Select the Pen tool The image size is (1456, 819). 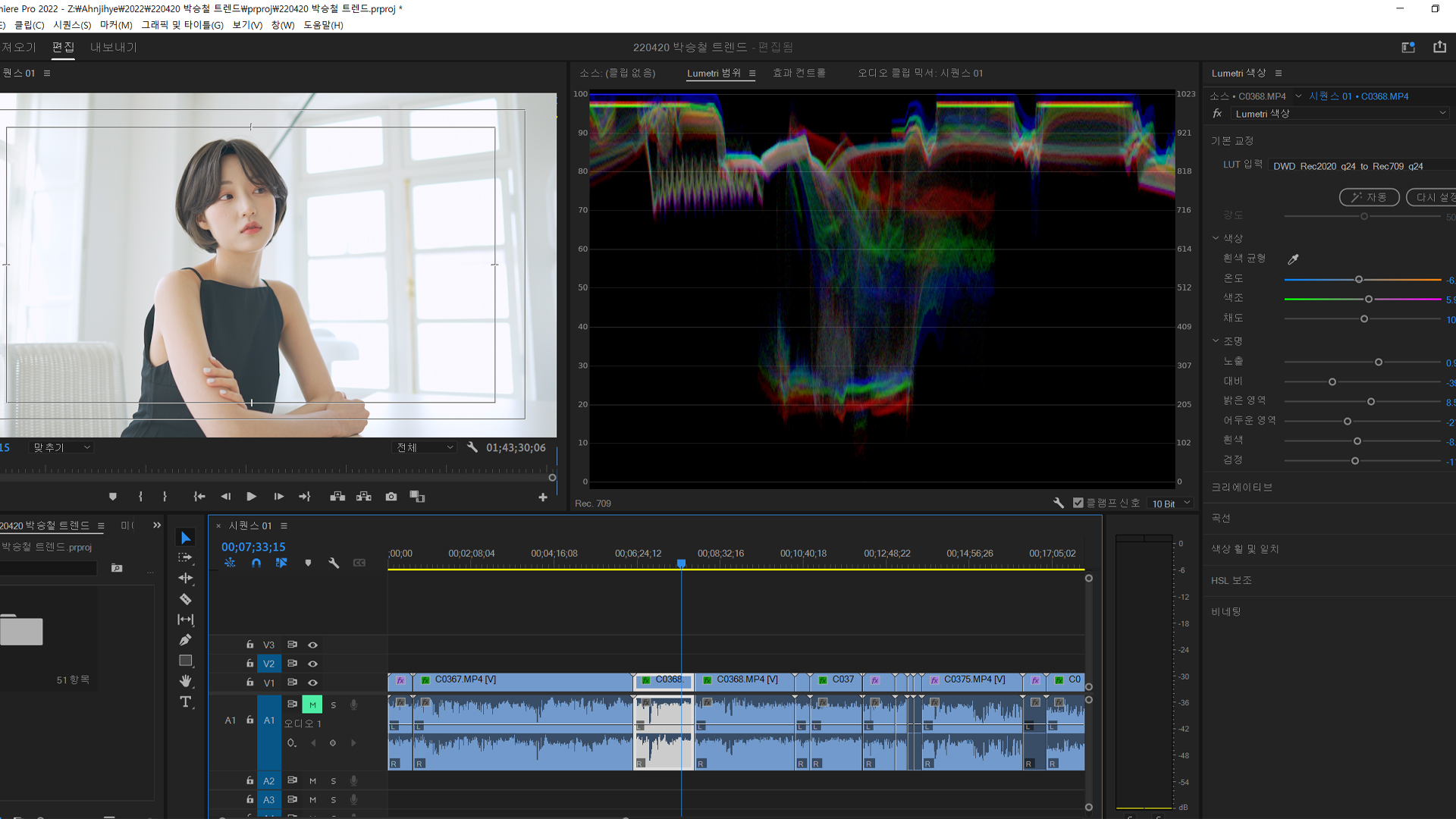click(185, 640)
